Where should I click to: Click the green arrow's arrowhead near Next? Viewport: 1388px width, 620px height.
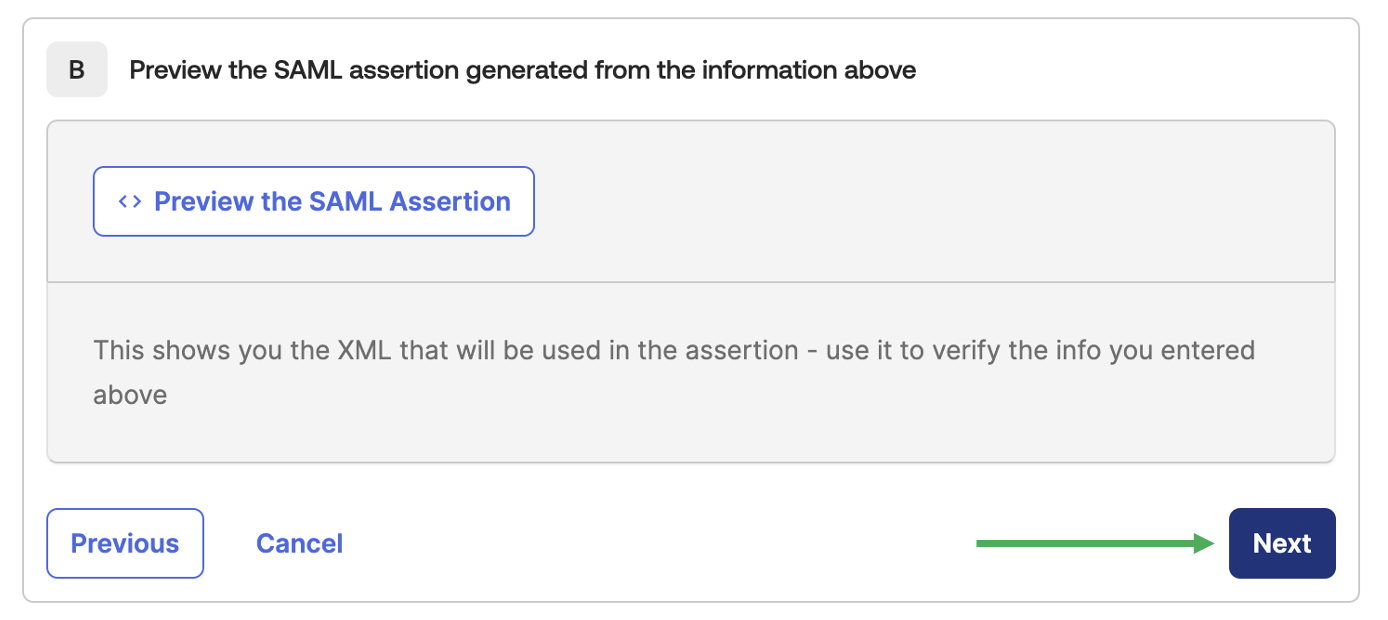[1205, 543]
